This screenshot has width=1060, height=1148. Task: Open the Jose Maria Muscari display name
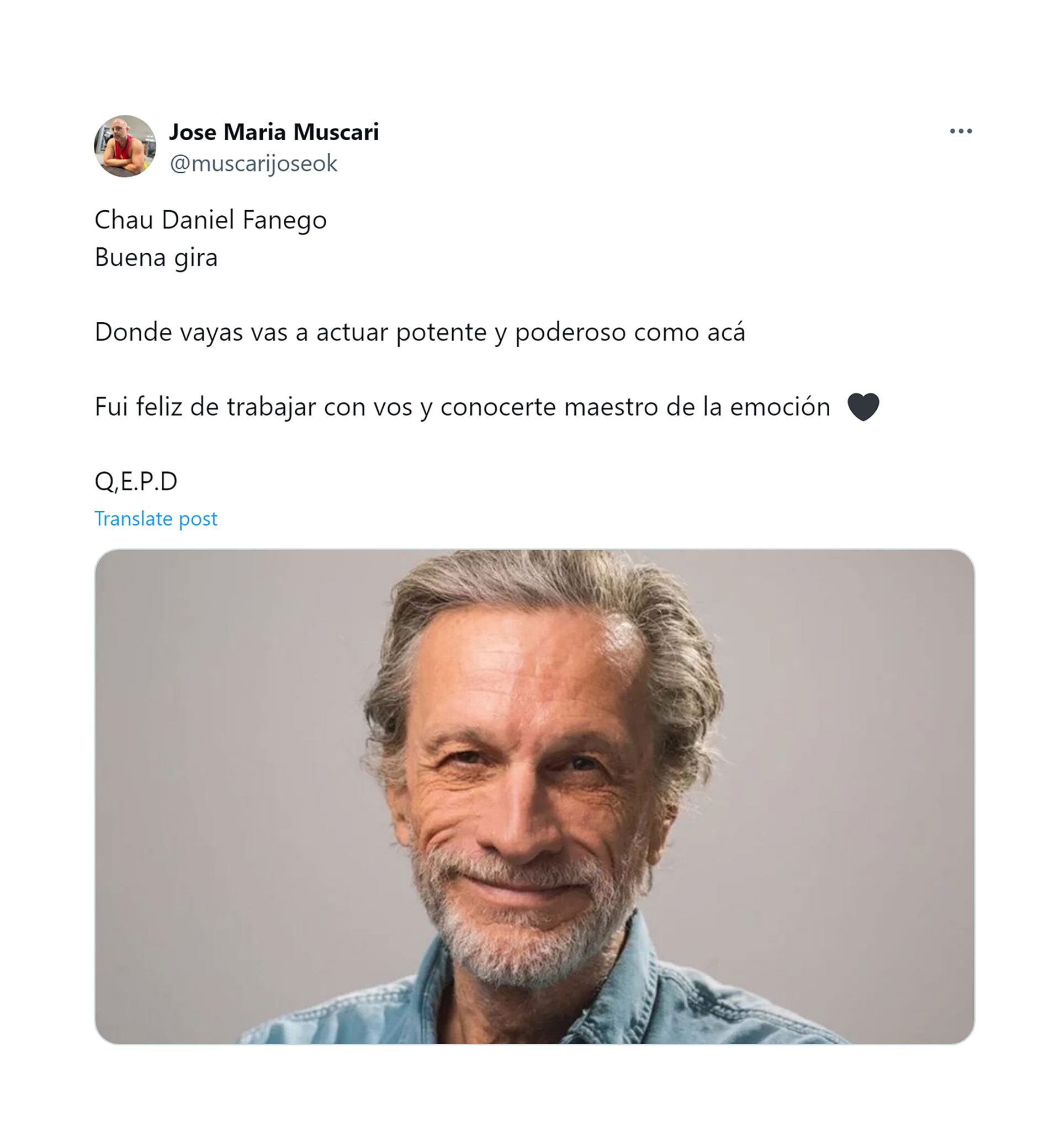(x=274, y=132)
